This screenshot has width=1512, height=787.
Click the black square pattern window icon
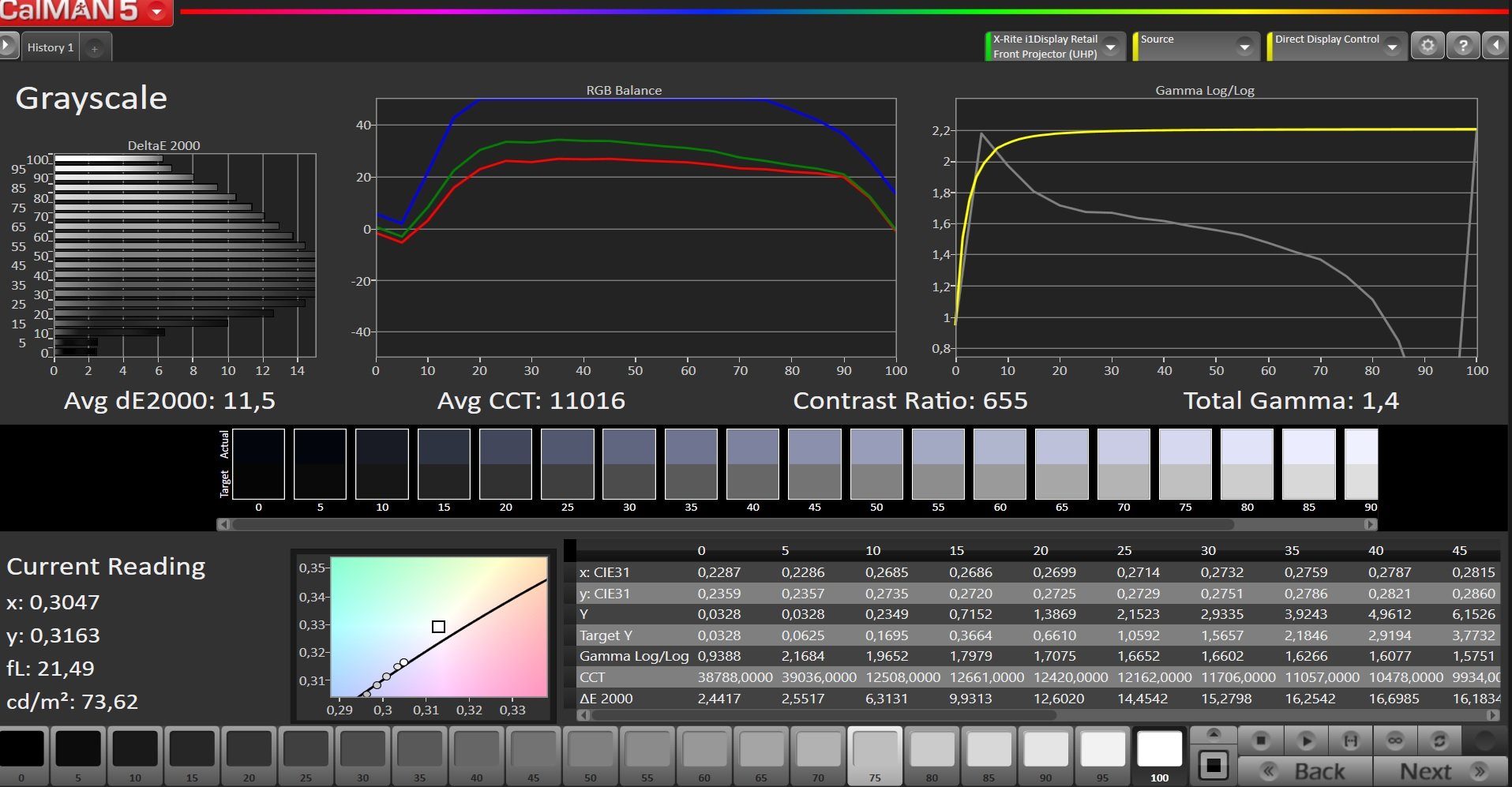click(x=1214, y=765)
